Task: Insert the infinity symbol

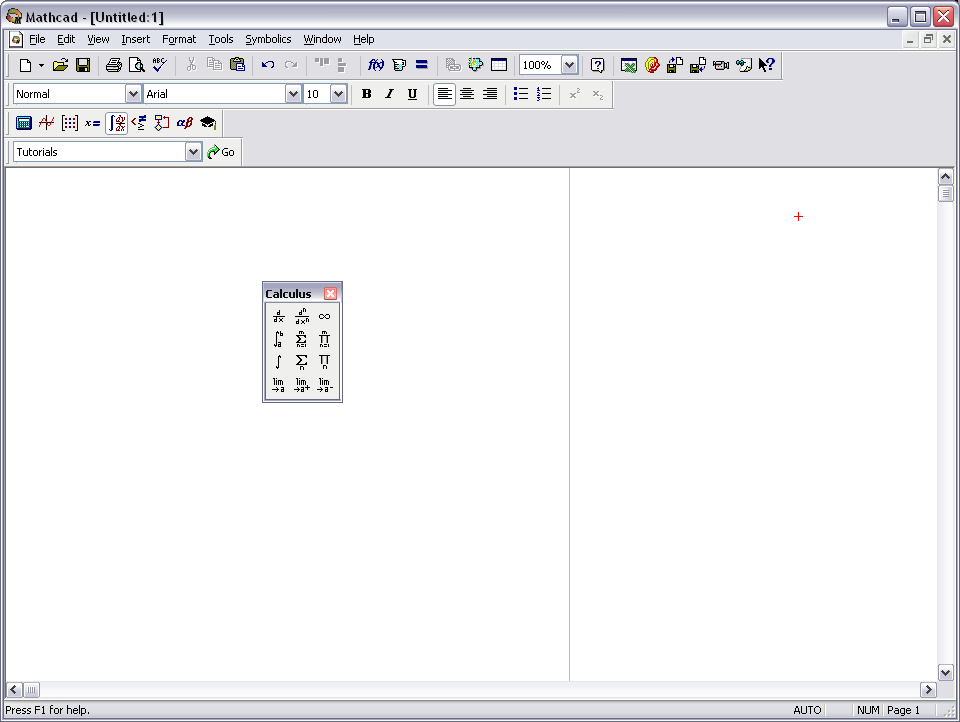Action: [x=324, y=317]
